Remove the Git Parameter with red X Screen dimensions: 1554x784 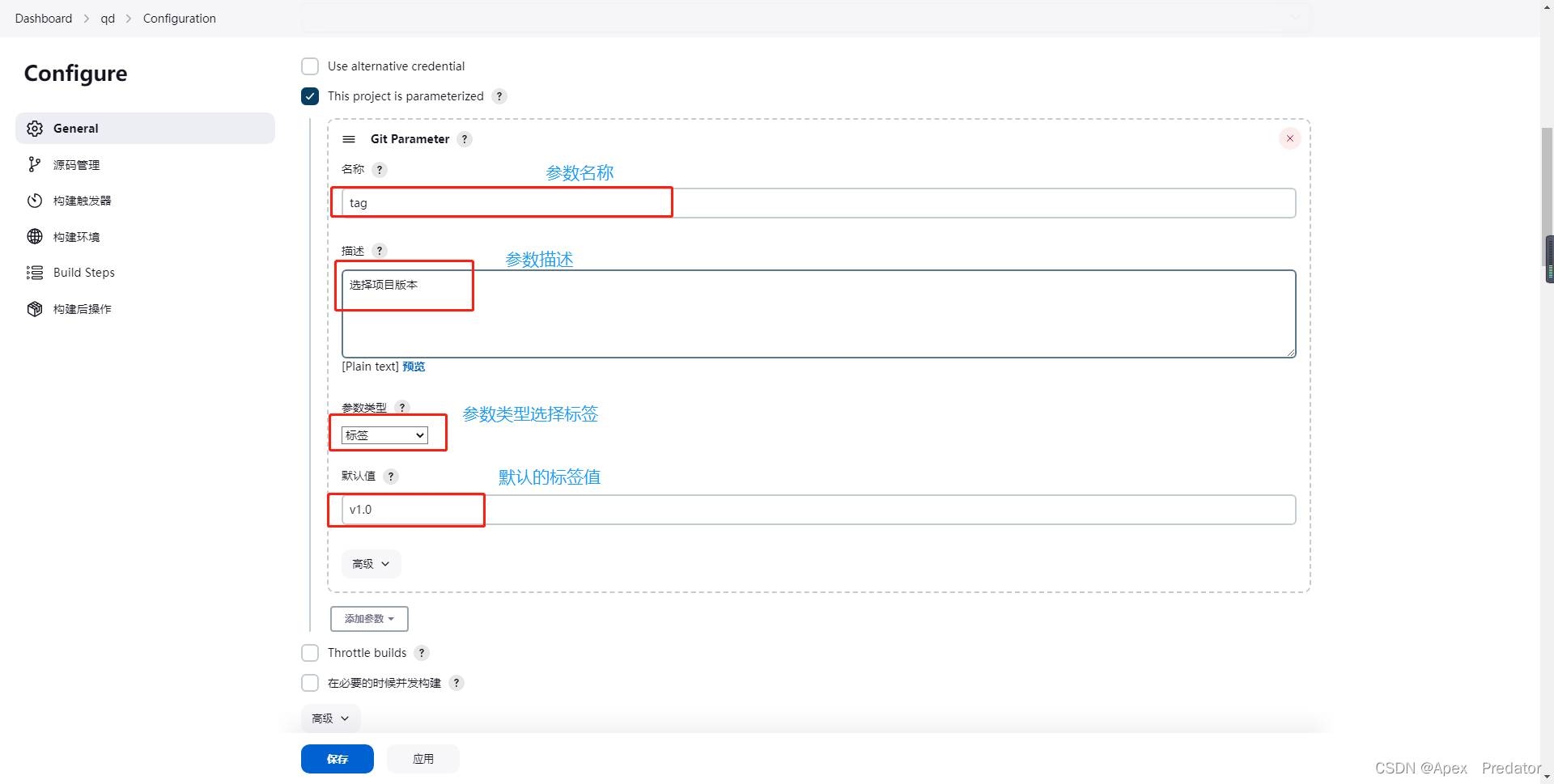click(x=1290, y=138)
